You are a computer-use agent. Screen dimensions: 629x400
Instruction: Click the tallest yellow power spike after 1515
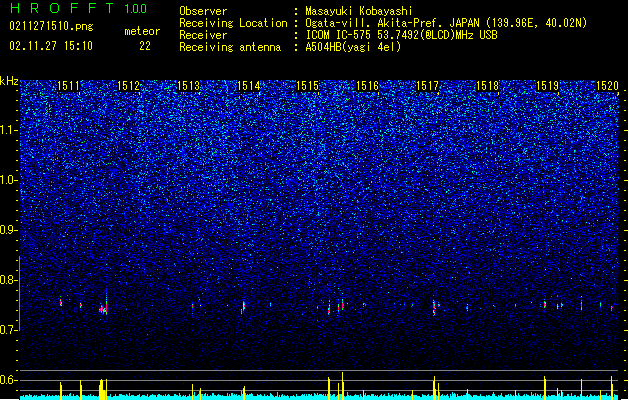coord(343,386)
